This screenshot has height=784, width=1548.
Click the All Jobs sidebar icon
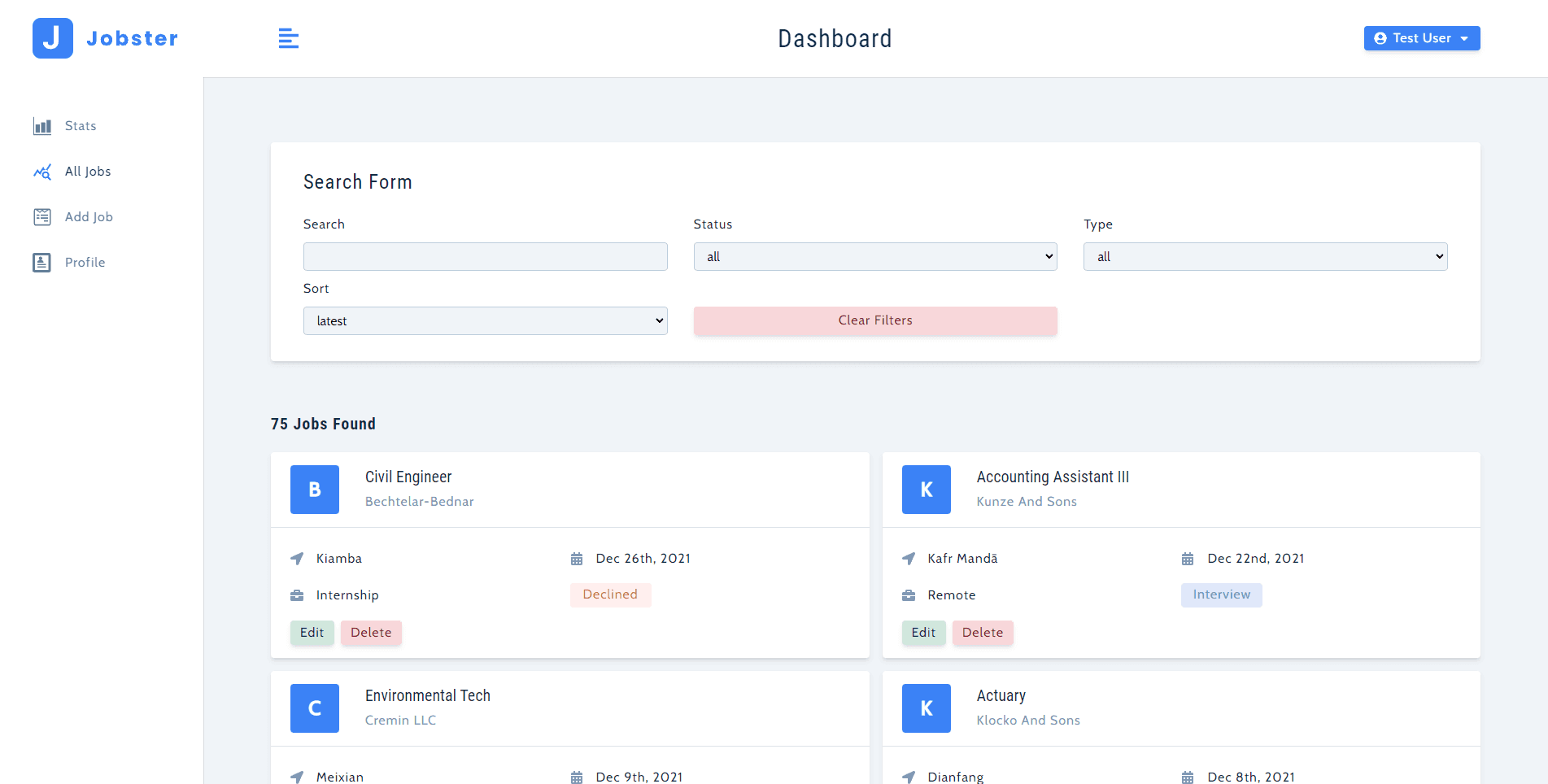[x=42, y=172]
